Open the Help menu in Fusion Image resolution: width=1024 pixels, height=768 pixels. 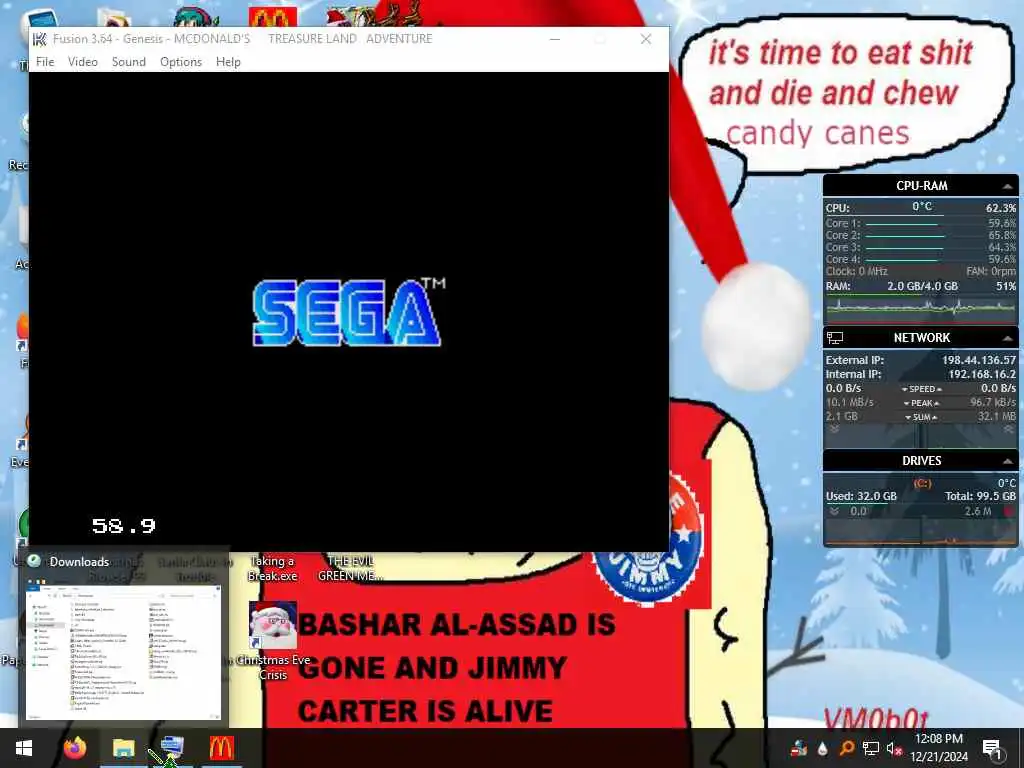click(x=228, y=62)
